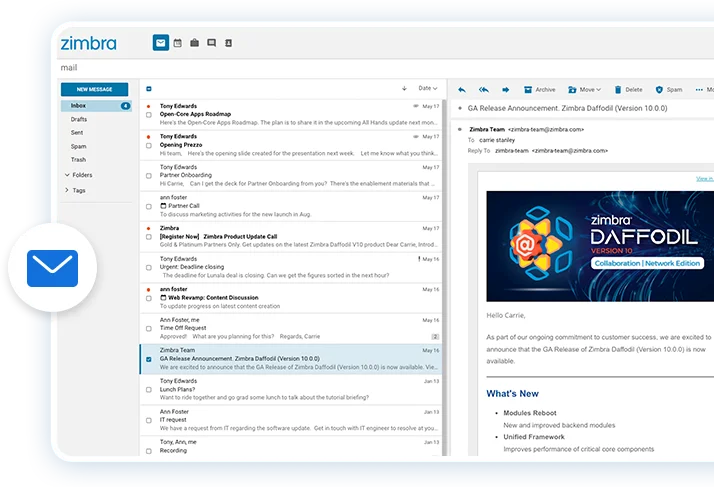Click the urgent priority flag on May 16
The width and height of the screenshot is (714, 487).
419,259
